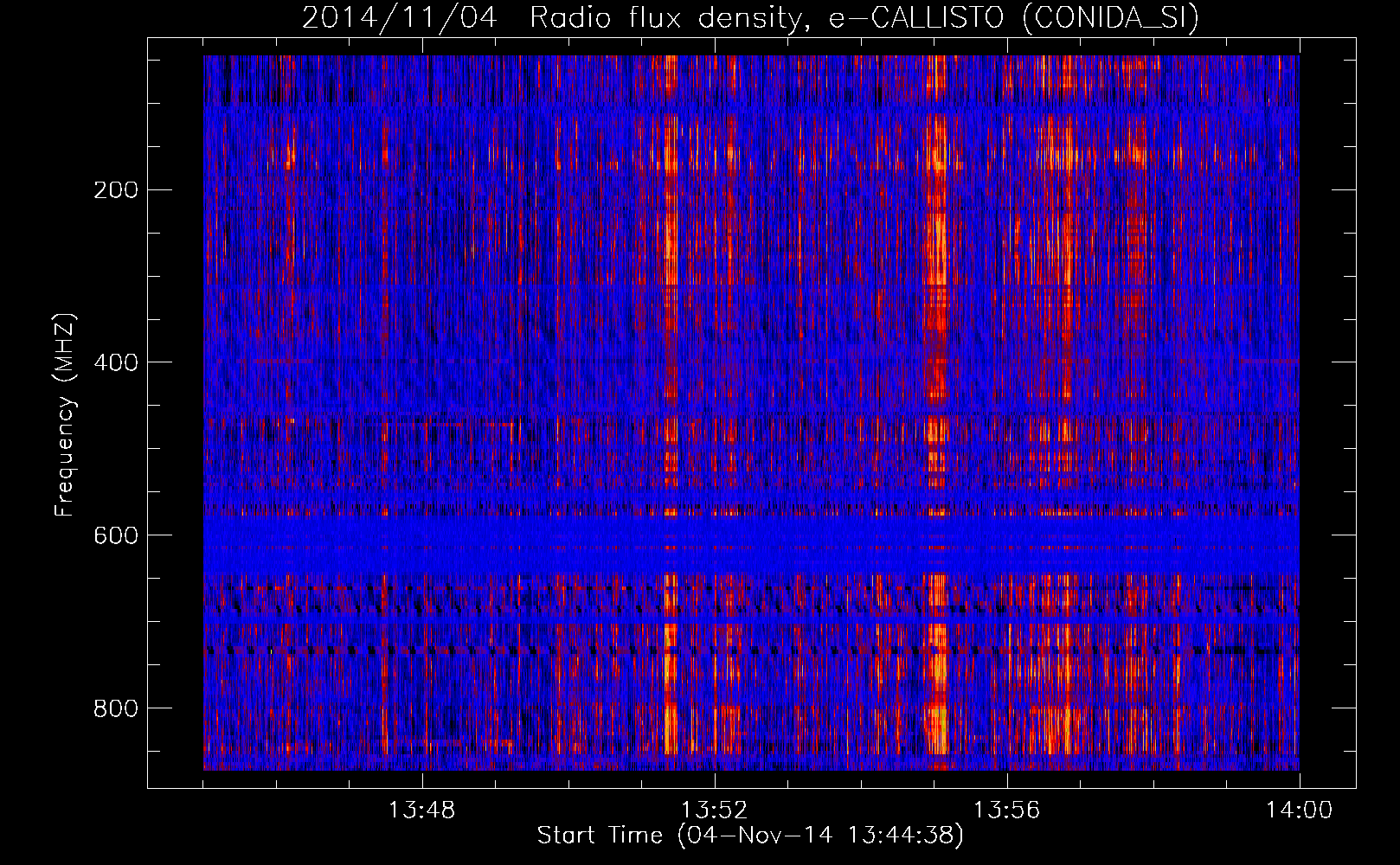
Task: Click the 'Start Time (04-Nov-14 13:44:38)' label
Action: pos(750,836)
